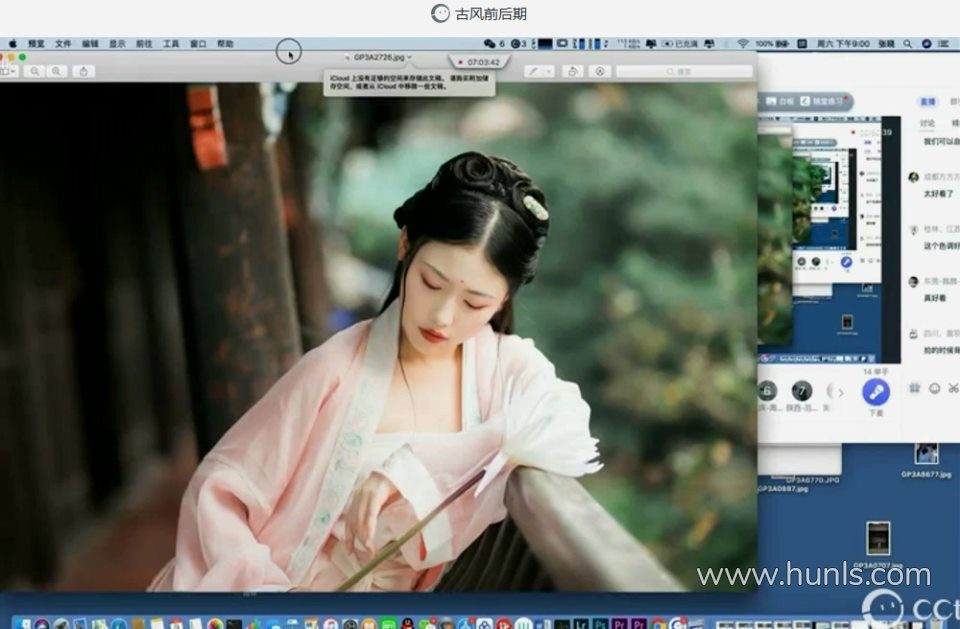Viewport: 960px width, 629px height.
Task: Click the blue microphone button in live class window
Action: coord(876,392)
